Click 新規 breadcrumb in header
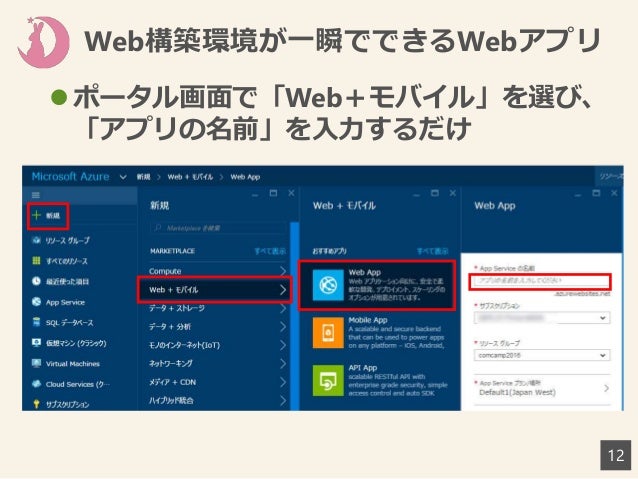Image resolution: width=638 pixels, height=479 pixels. click(x=143, y=177)
